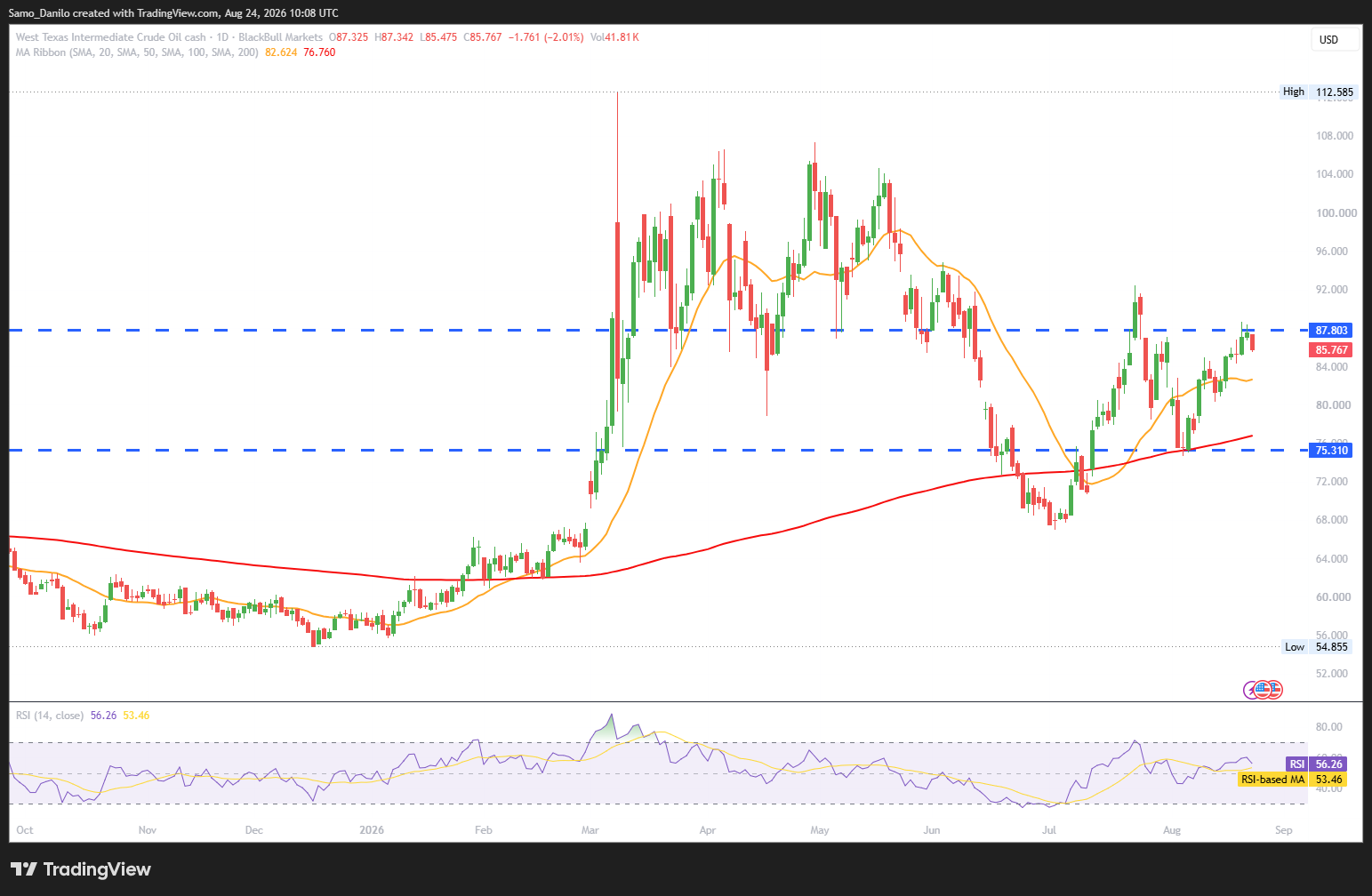Click 92.000 on the price axis
The image size is (1372, 896).
1332,290
